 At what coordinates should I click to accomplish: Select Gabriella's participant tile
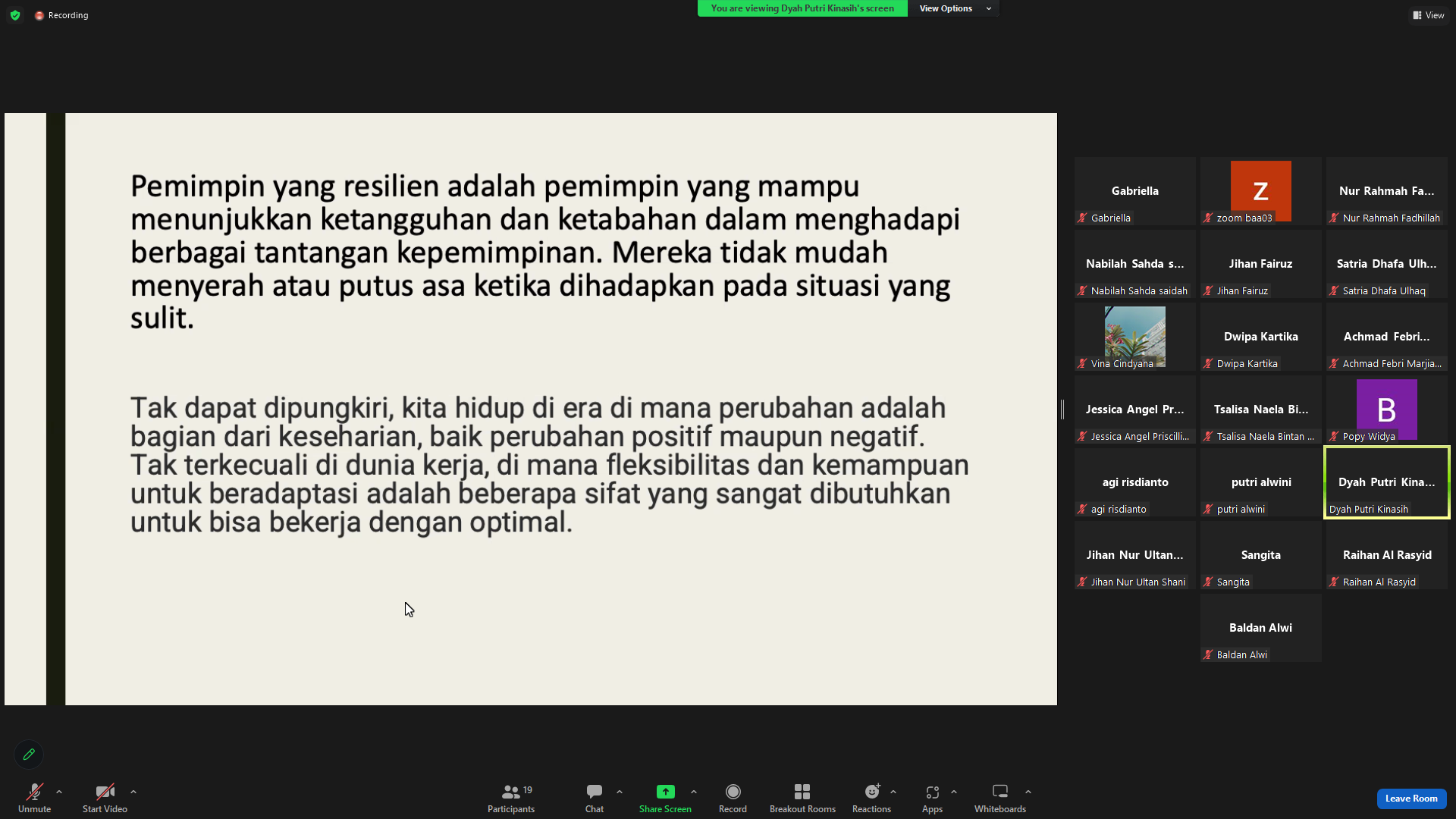(1135, 191)
